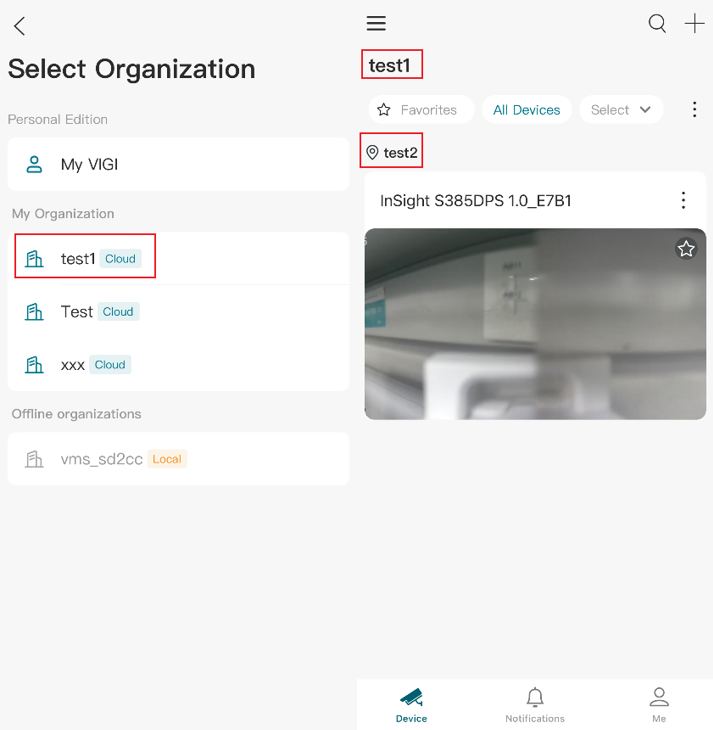Mark the camera as favorite with star
This screenshot has height=730, width=713.
coord(686,249)
